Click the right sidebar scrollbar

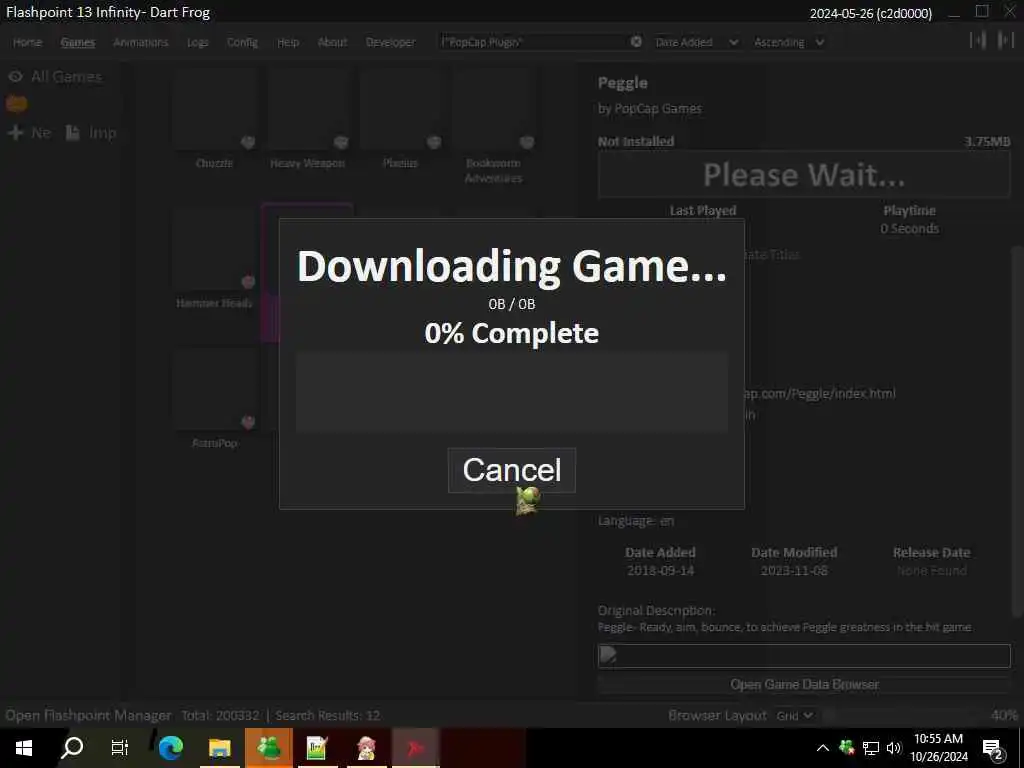tap(1016, 431)
